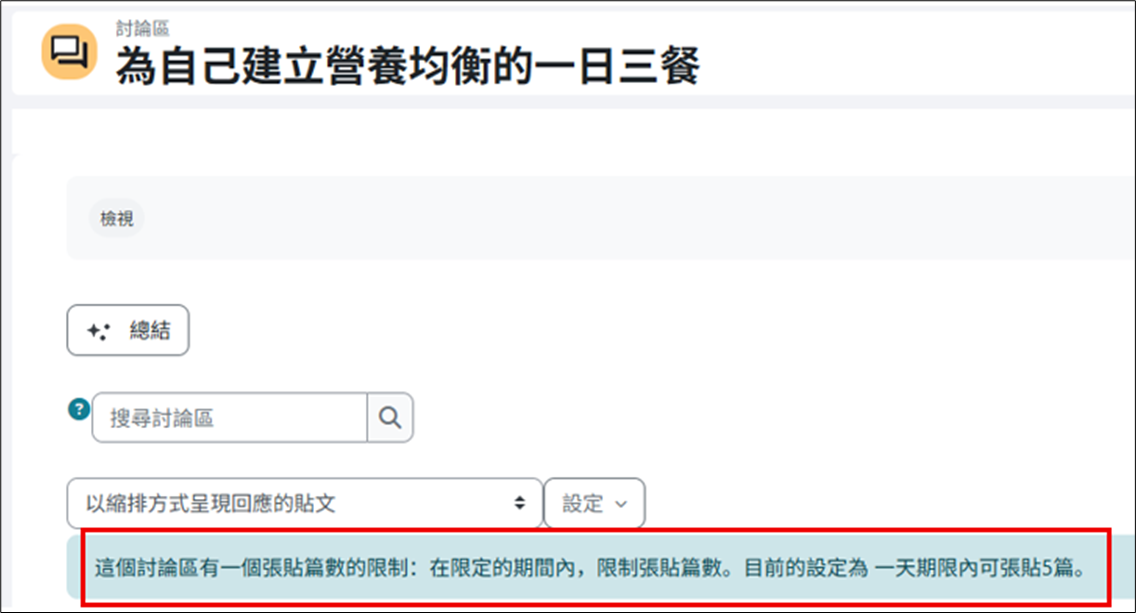The height and width of the screenshot is (613, 1136).
Task: Click the magnifying glass search icon
Action: pyautogui.click(x=390, y=418)
